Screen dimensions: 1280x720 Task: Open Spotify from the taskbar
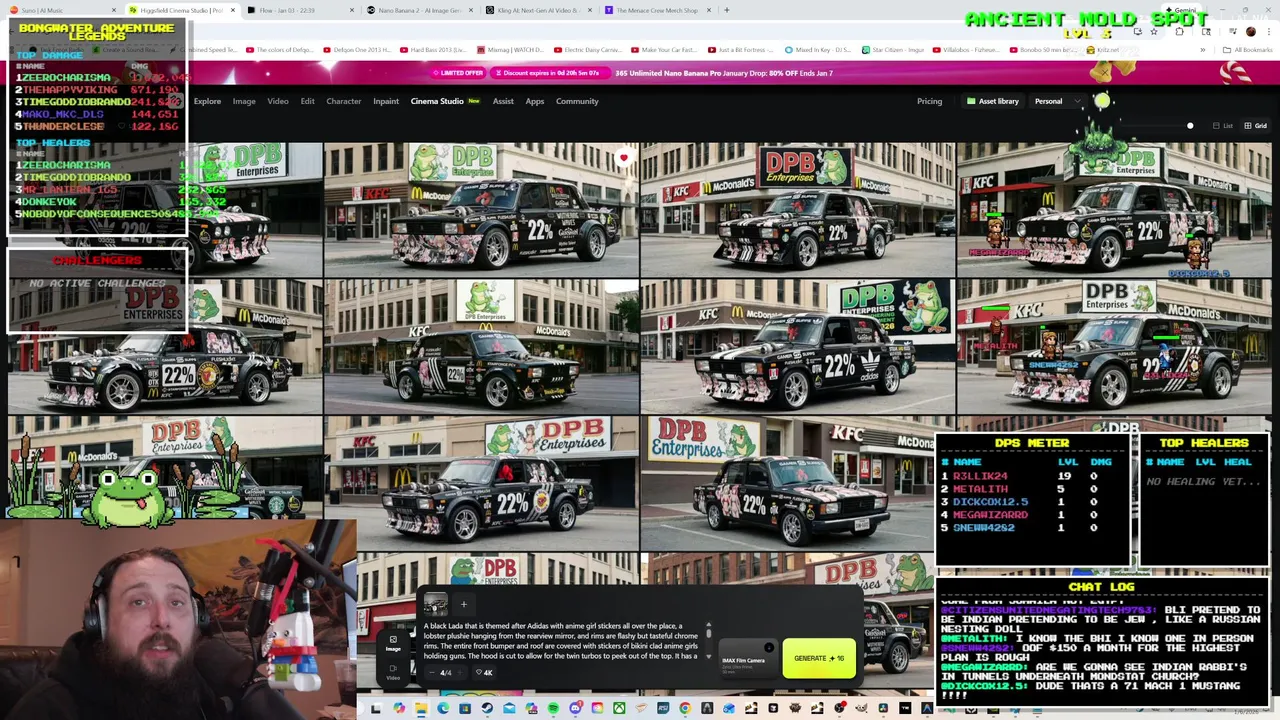click(x=553, y=708)
